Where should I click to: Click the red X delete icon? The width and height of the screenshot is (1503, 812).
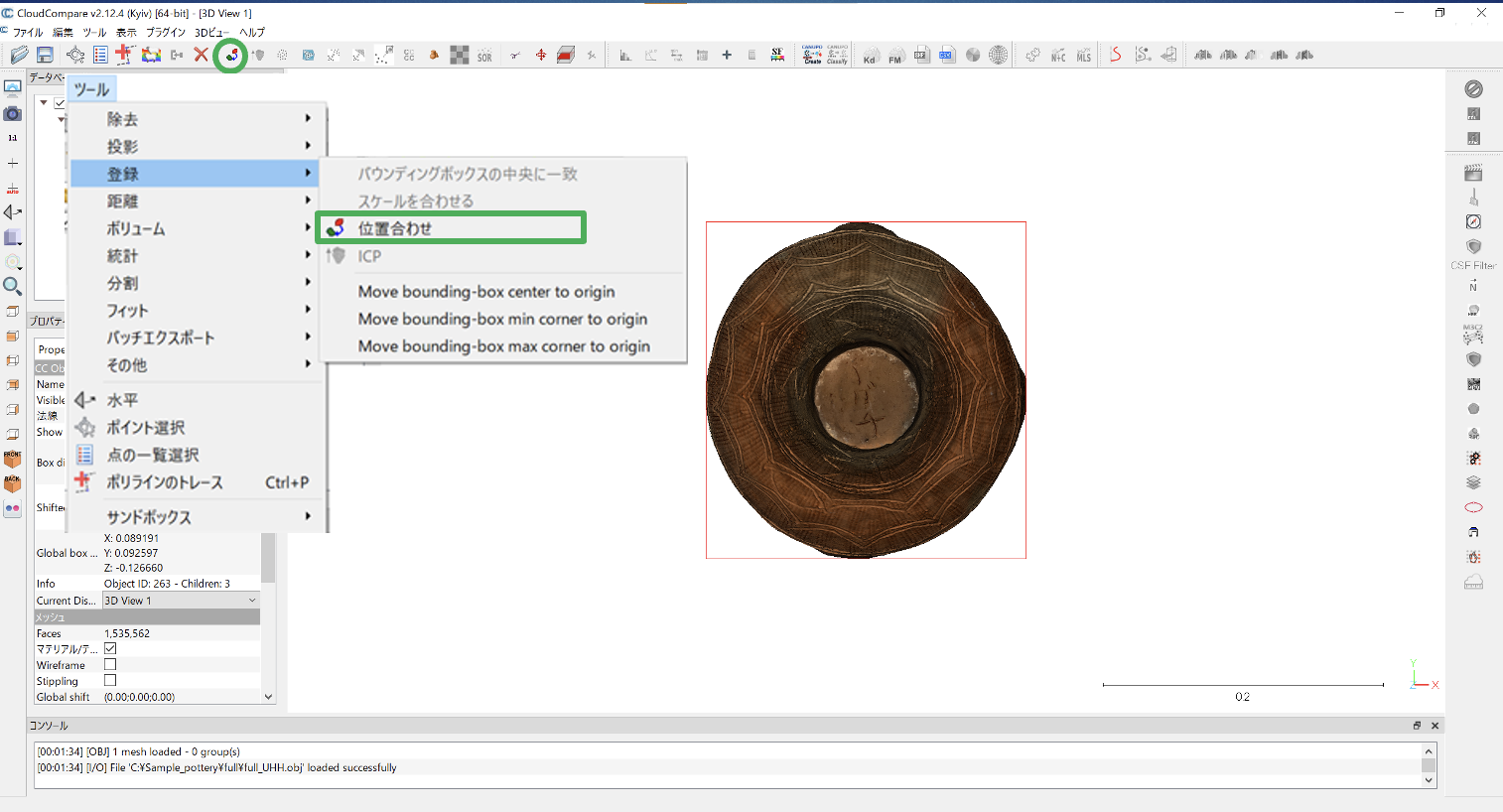202,55
